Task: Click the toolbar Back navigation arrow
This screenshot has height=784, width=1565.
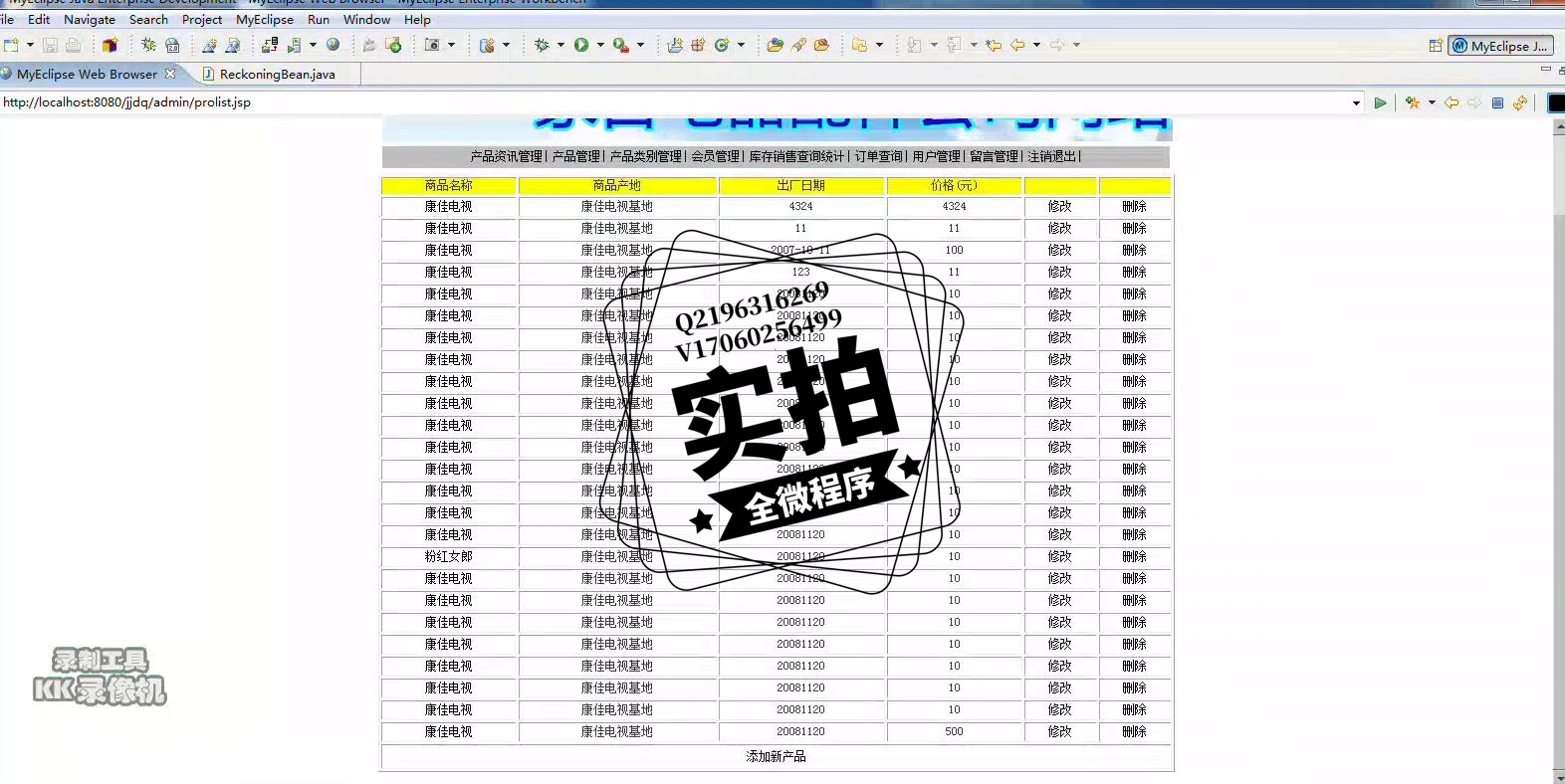Action: click(x=1017, y=45)
